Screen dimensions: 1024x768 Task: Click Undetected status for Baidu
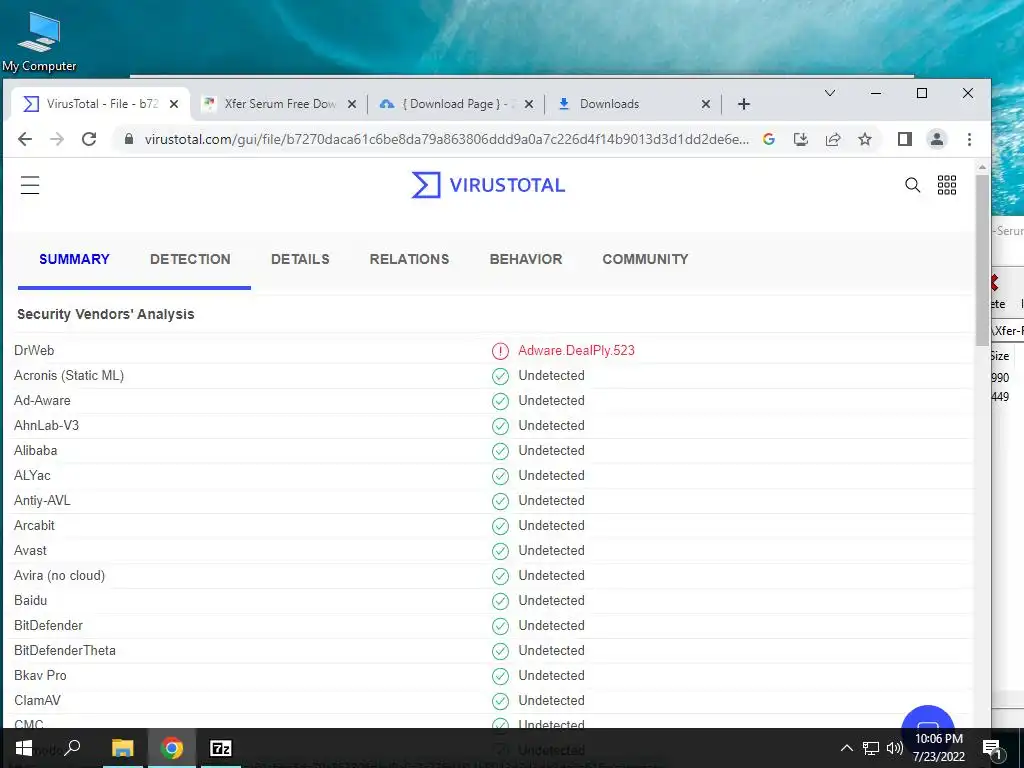pyautogui.click(x=551, y=601)
